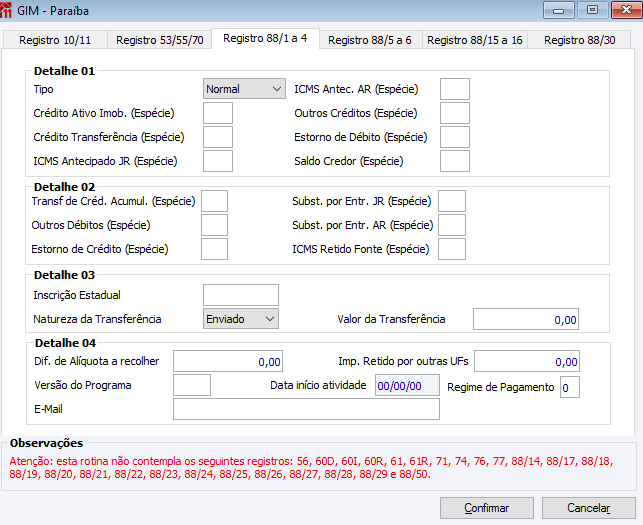Viewport: 643px width, 525px height.
Task: Click the Saldo Credor (Espécie) field
Action: 455,161
